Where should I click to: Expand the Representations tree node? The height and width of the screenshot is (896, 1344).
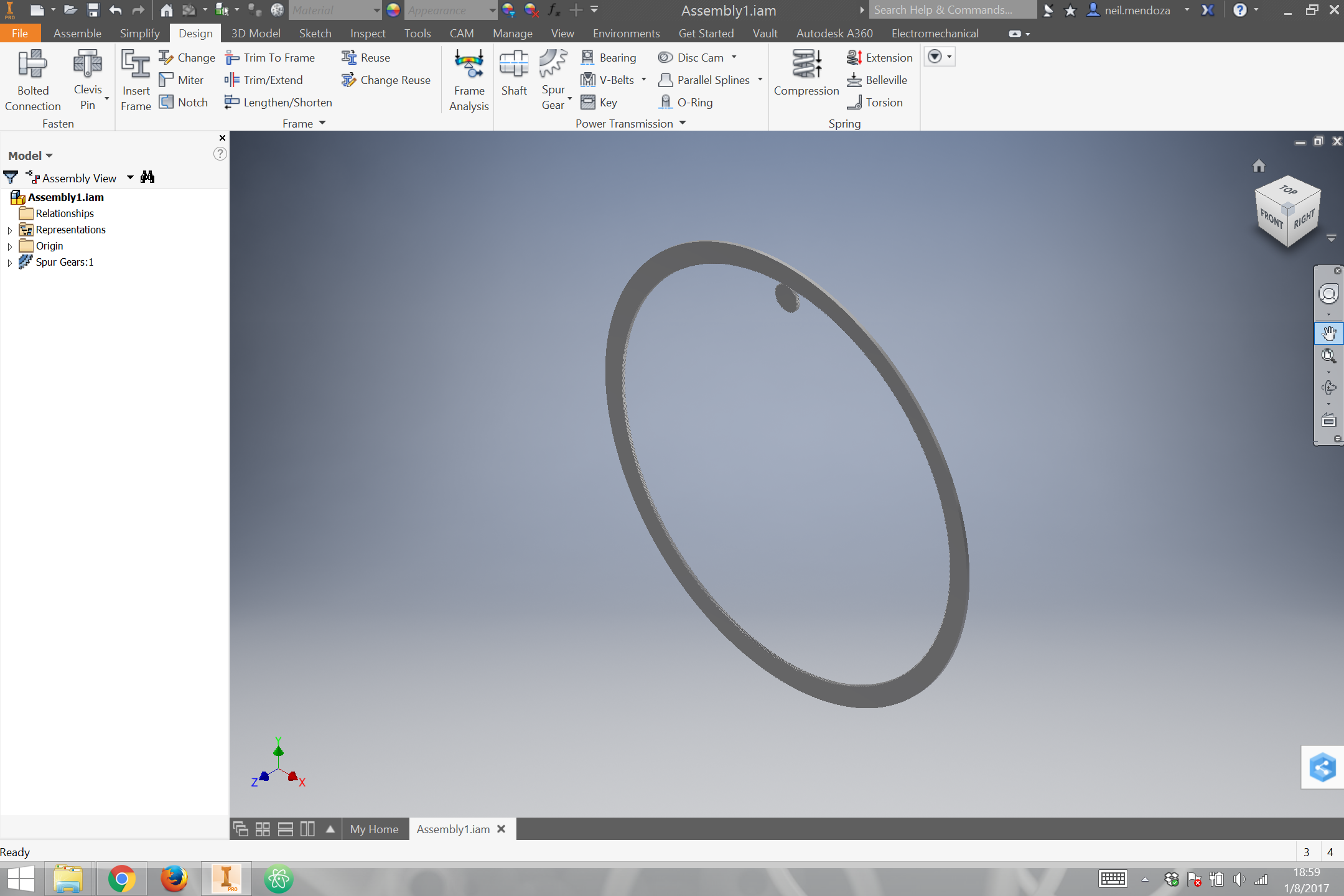click(9, 230)
